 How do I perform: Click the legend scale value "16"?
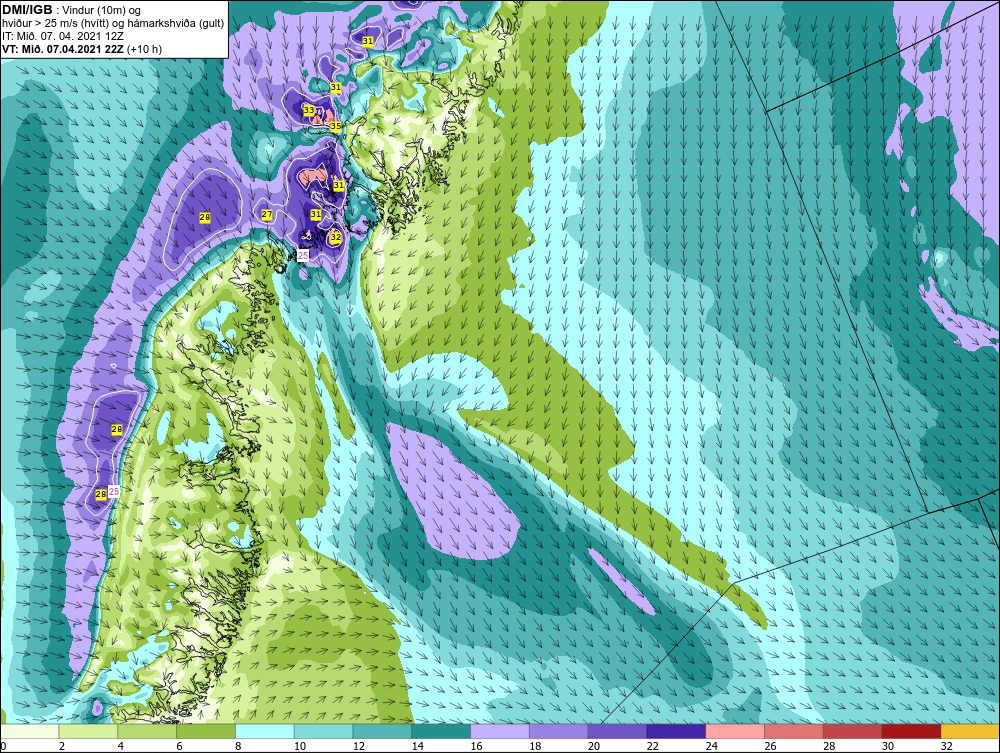476,746
